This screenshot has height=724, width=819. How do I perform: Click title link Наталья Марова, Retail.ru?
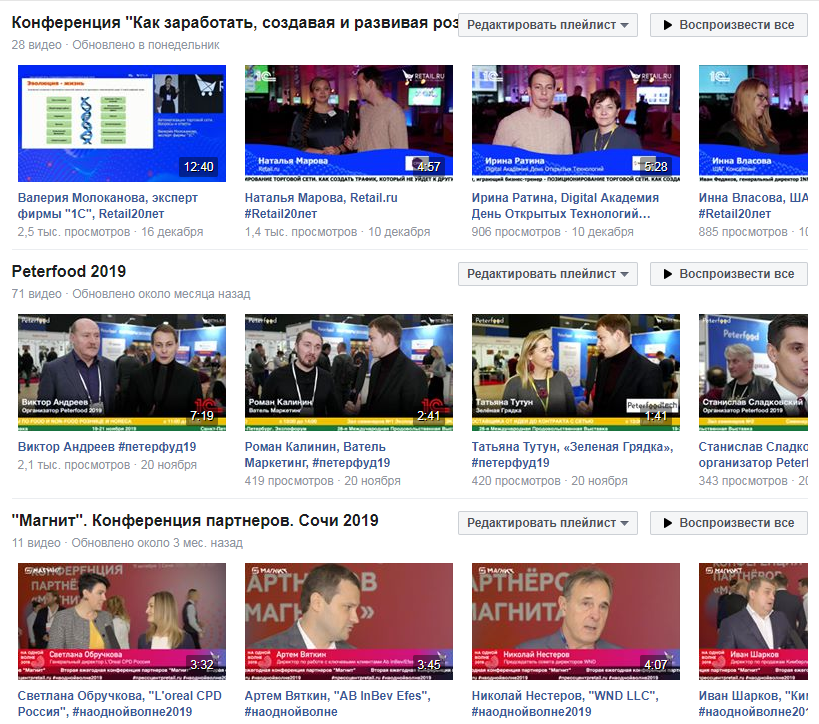[x=321, y=206]
